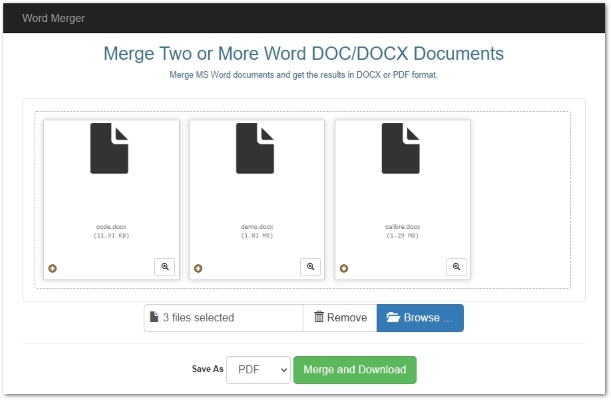Click the demo.docx file name label
The height and width of the screenshot is (400, 611).
pyautogui.click(x=257, y=227)
